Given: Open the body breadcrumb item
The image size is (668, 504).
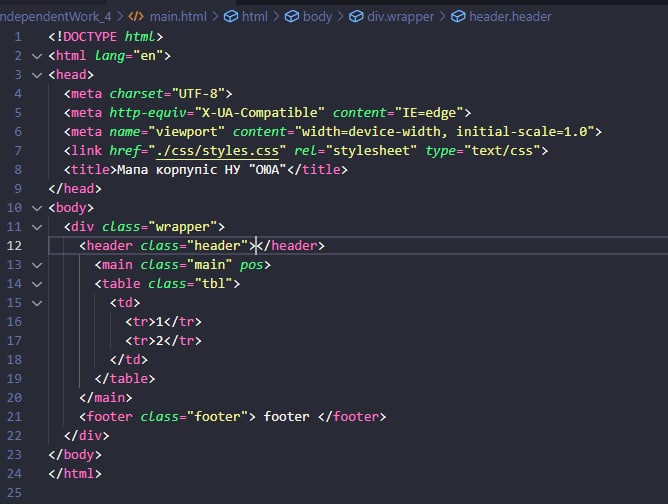Looking at the screenshot, I should pyautogui.click(x=317, y=17).
